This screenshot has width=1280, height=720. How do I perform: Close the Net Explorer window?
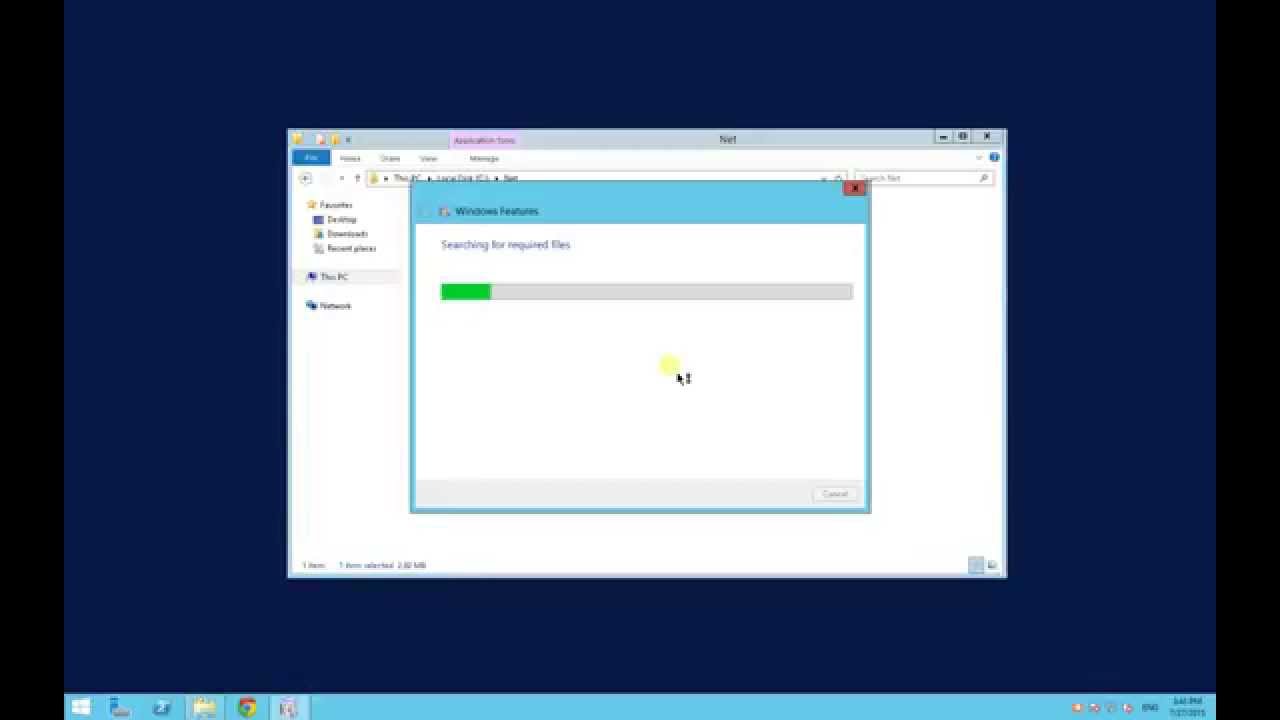(987, 137)
